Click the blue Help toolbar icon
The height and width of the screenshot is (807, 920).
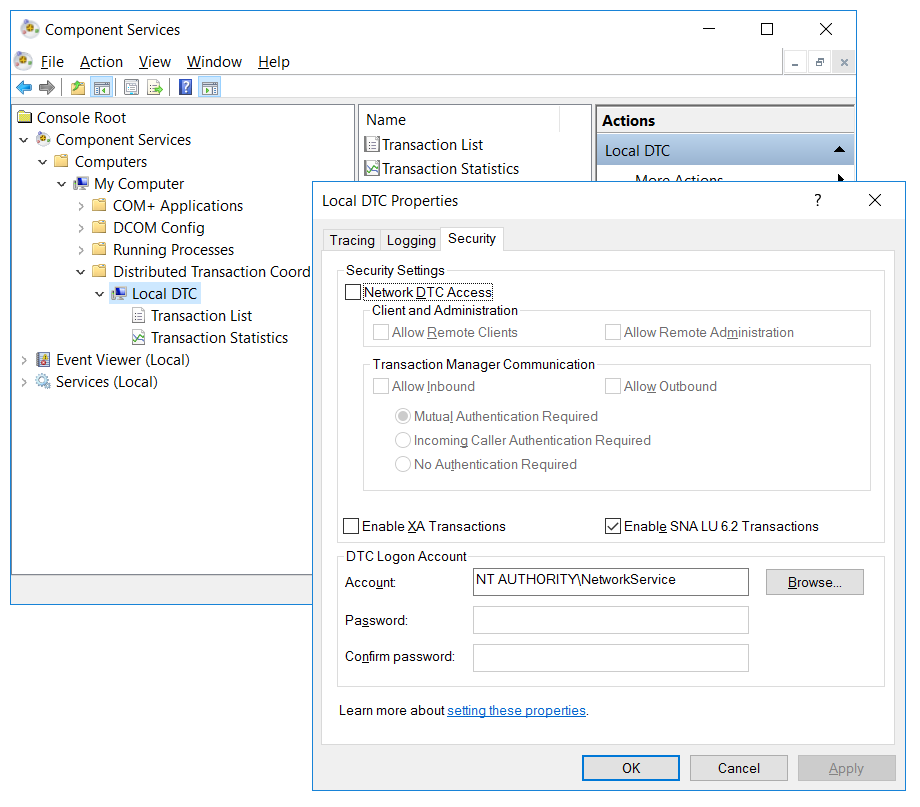[185, 87]
